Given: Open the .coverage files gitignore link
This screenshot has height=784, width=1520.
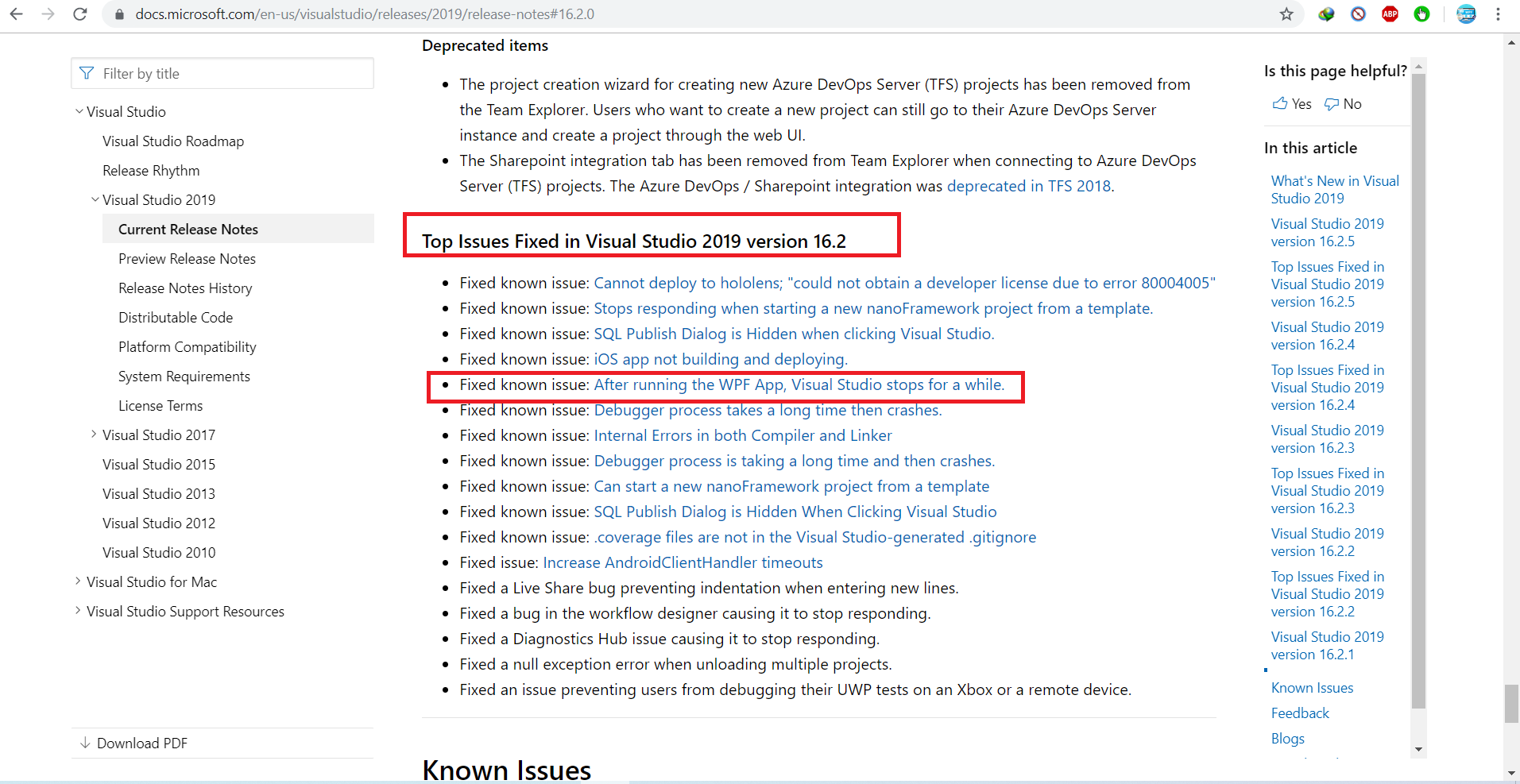Looking at the screenshot, I should tap(814, 537).
